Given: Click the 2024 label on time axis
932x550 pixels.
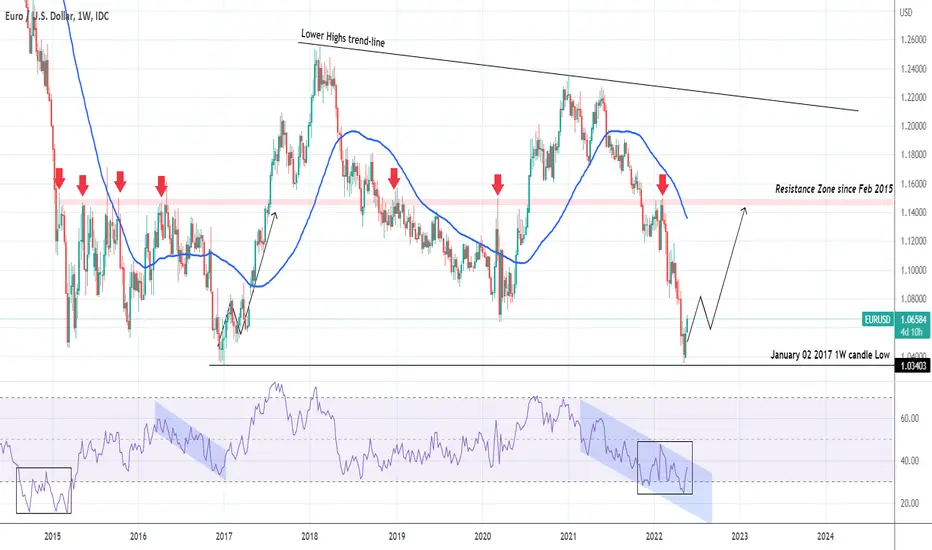Looking at the screenshot, I should [825, 537].
